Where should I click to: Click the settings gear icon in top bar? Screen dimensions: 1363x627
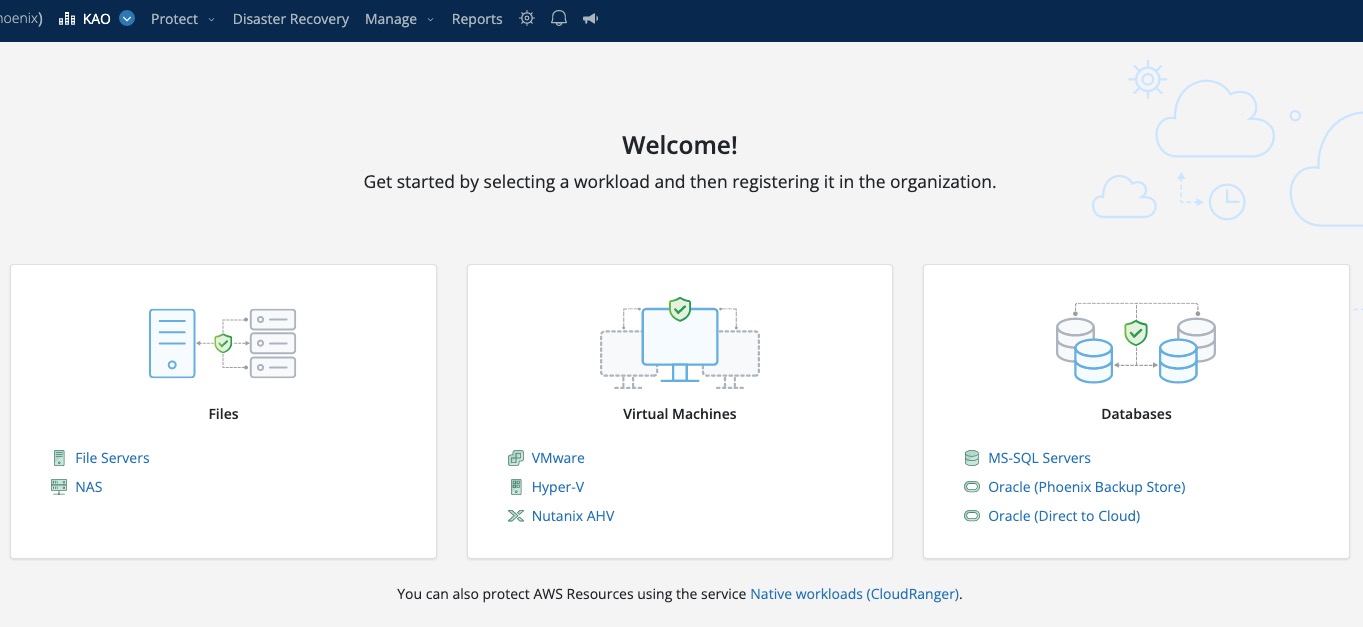pyautogui.click(x=527, y=18)
